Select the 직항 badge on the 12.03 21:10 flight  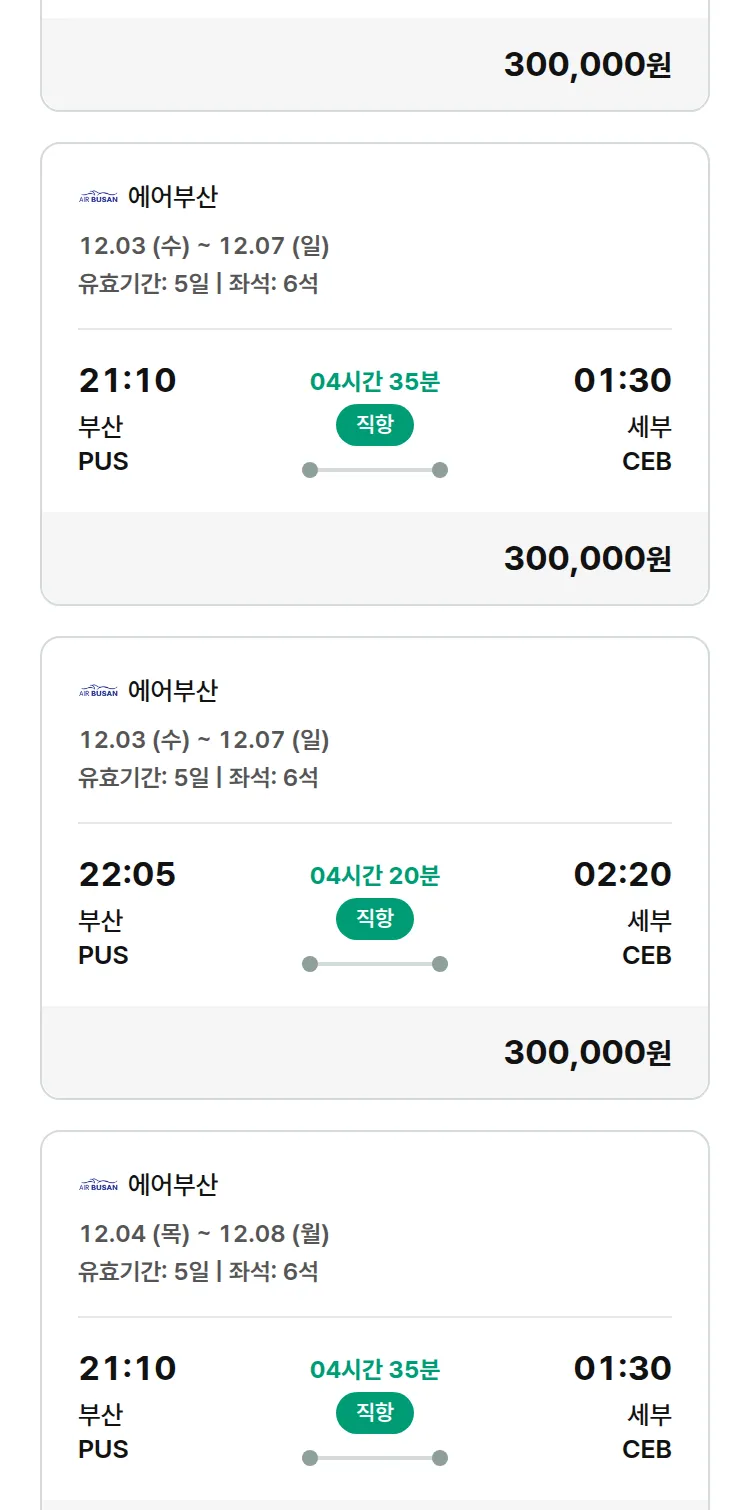pos(375,425)
